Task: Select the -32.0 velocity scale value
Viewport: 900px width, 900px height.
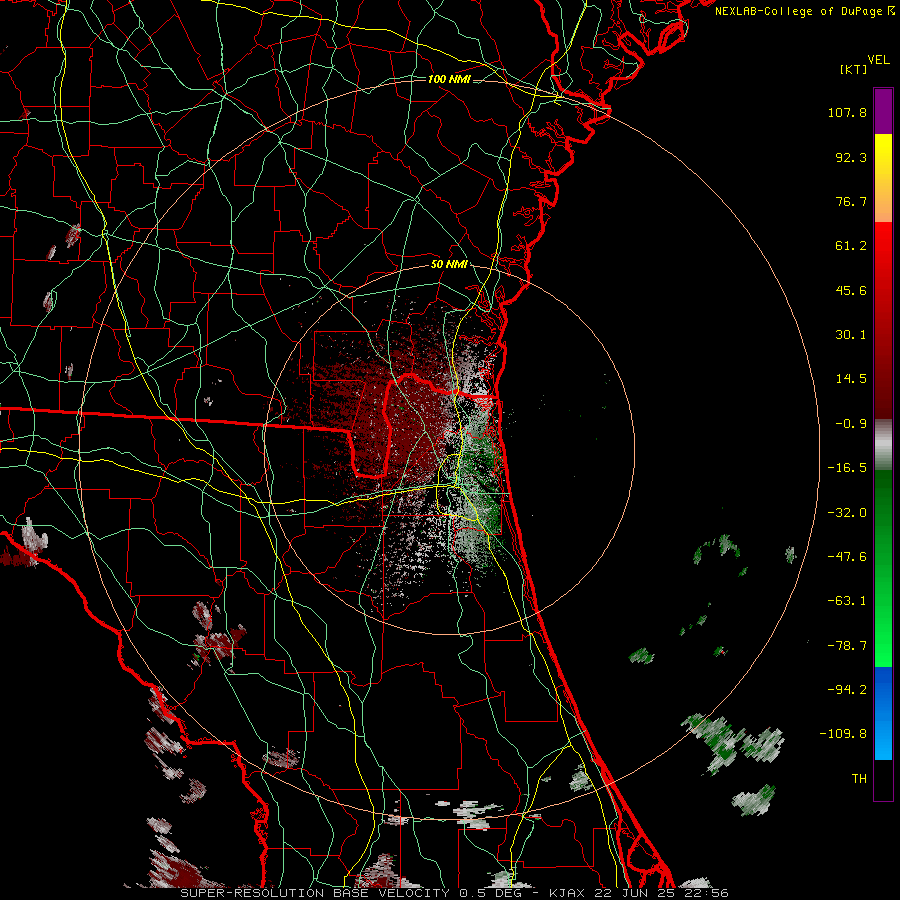Action: click(x=847, y=513)
